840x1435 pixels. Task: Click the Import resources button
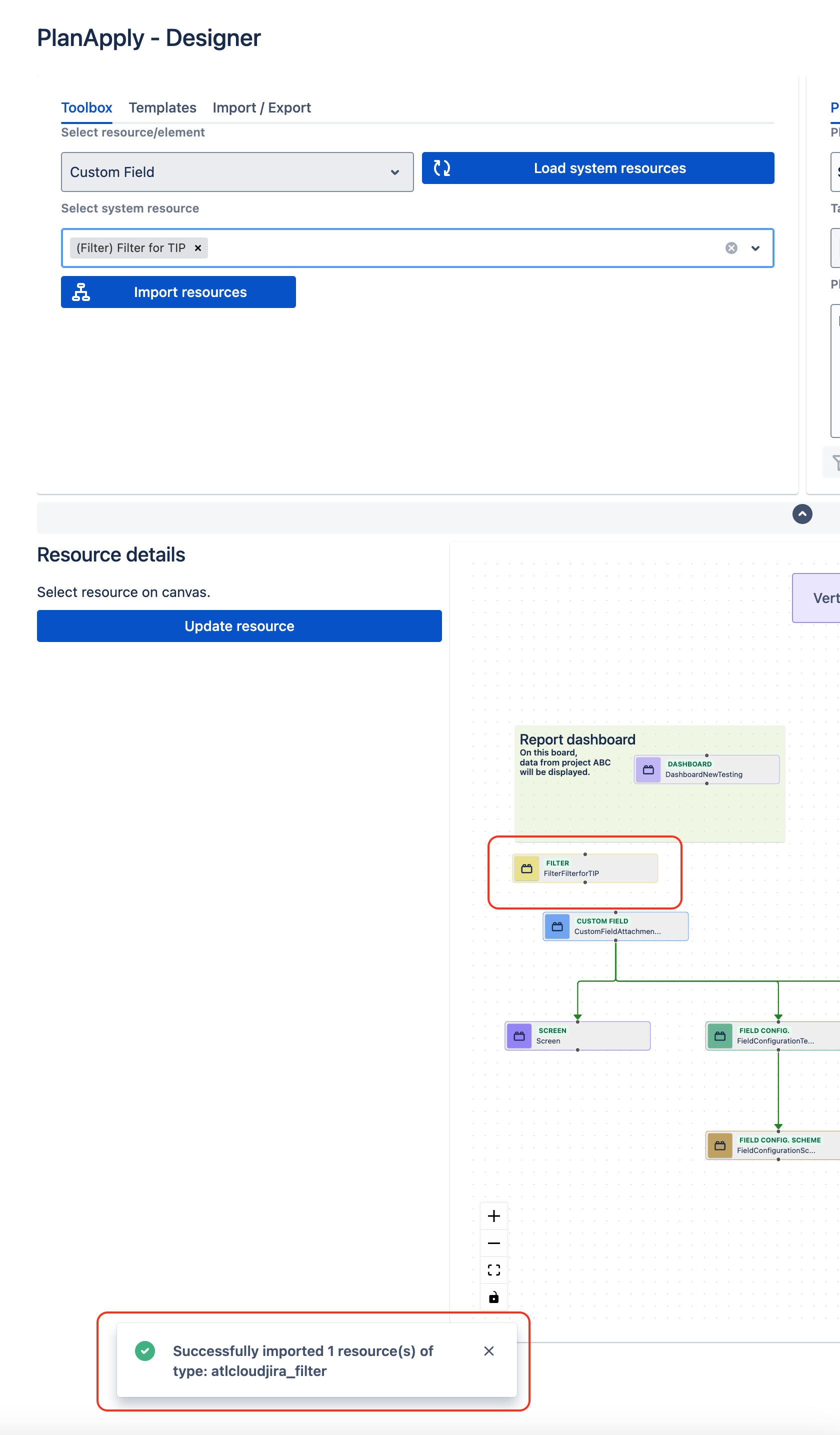tap(178, 292)
